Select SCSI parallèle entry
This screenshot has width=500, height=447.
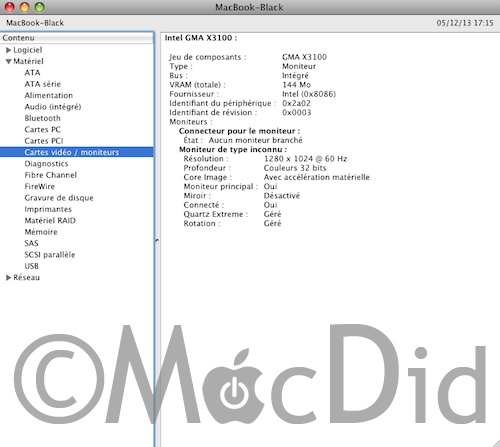[x=50, y=255]
